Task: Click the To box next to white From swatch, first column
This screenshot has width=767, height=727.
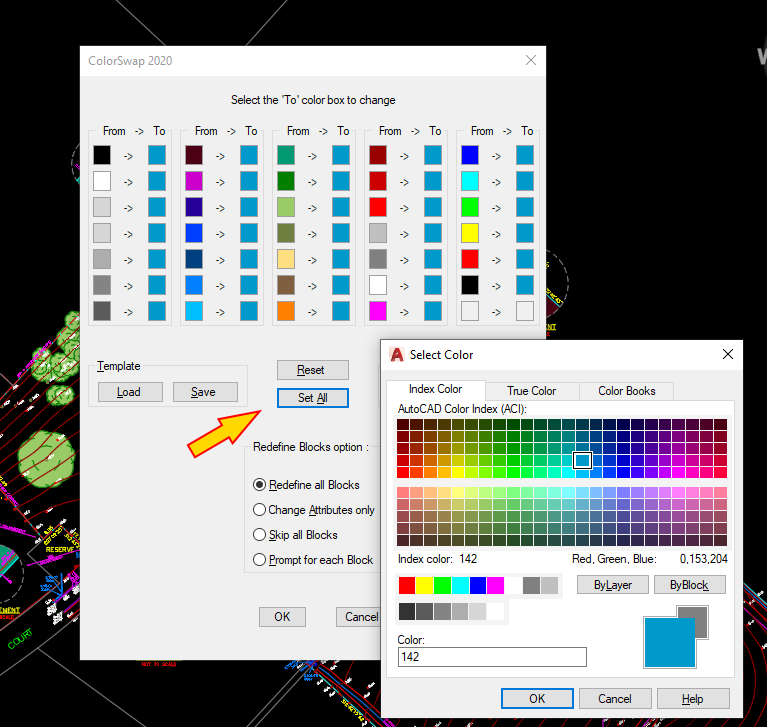Action: point(157,181)
